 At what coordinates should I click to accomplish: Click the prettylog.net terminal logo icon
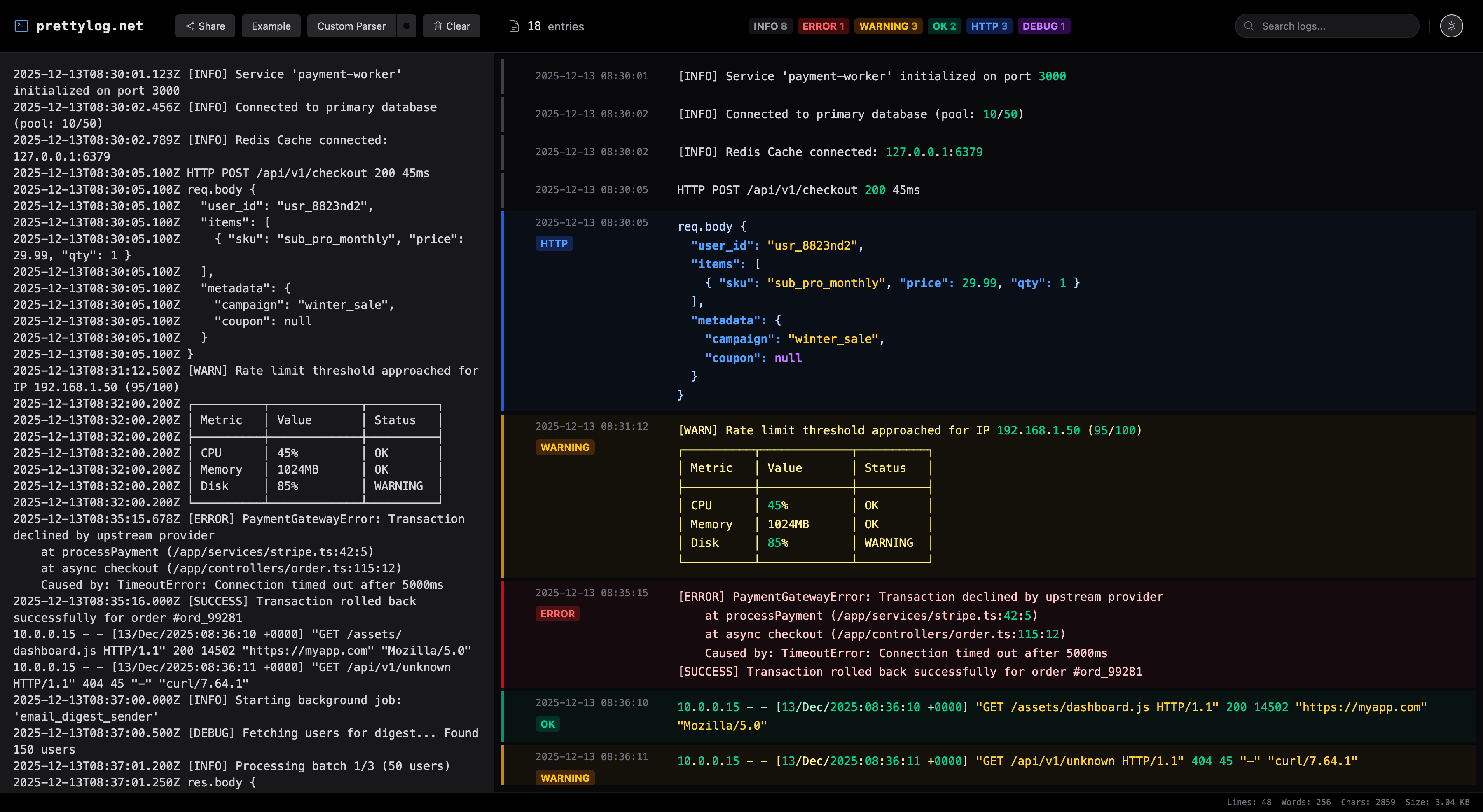point(21,25)
